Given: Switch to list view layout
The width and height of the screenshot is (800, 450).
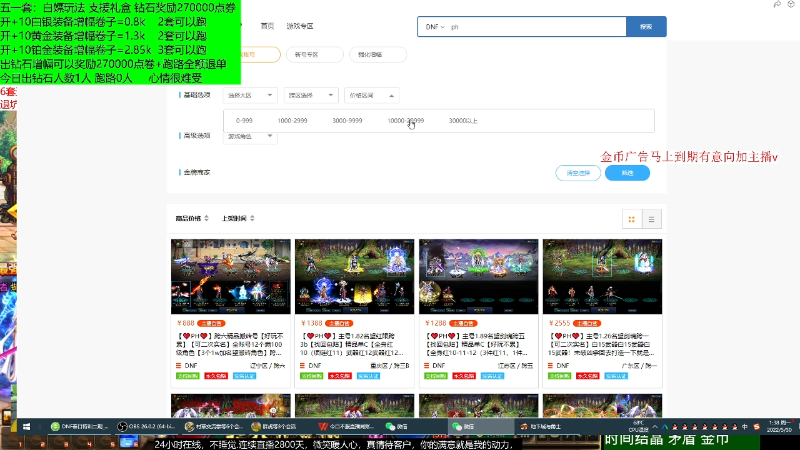Looking at the screenshot, I should pyautogui.click(x=652, y=219).
